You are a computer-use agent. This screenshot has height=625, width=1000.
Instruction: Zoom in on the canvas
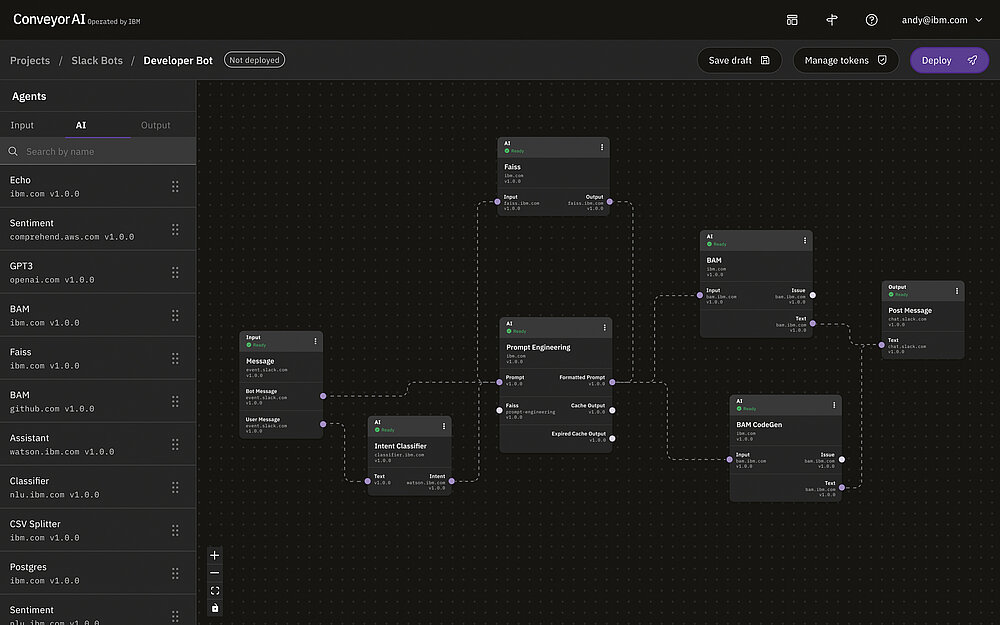click(x=215, y=555)
